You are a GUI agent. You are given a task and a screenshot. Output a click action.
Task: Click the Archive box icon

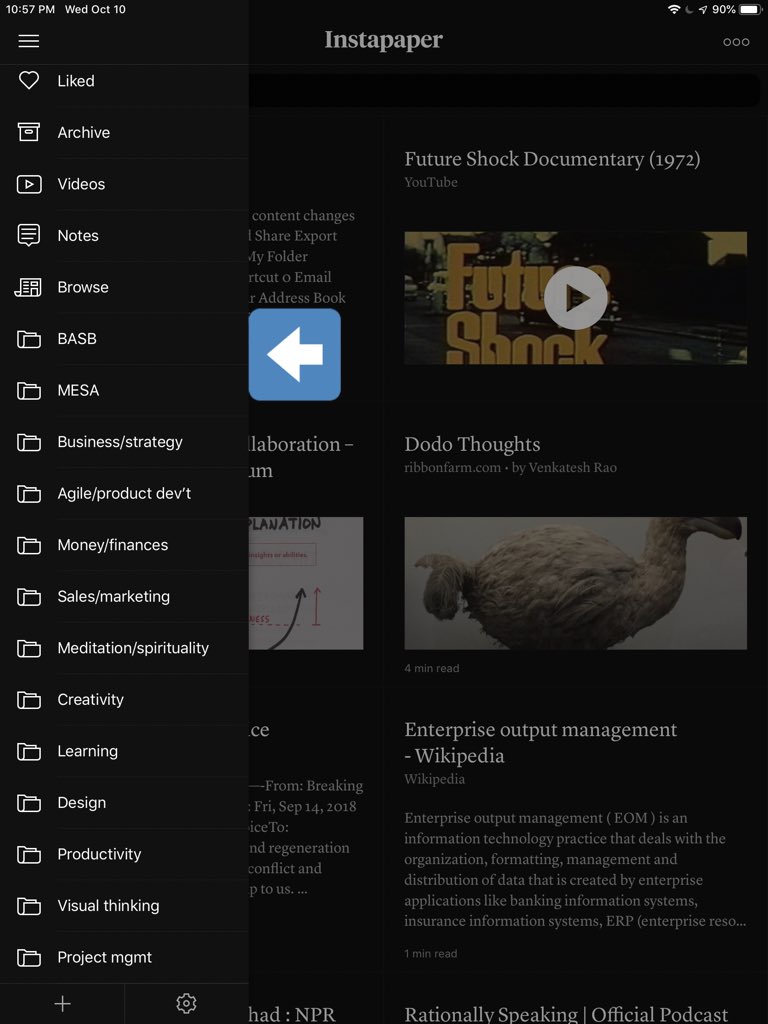click(29, 132)
